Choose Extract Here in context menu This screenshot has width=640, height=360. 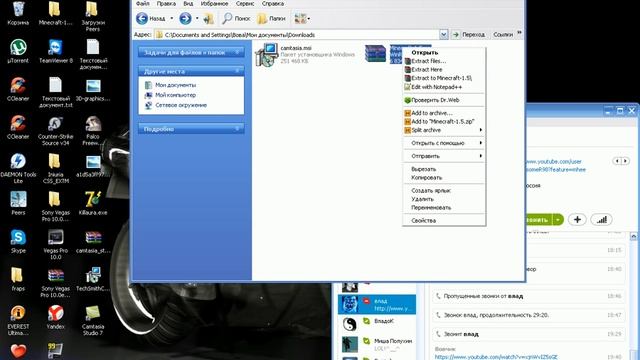[x=444, y=70]
